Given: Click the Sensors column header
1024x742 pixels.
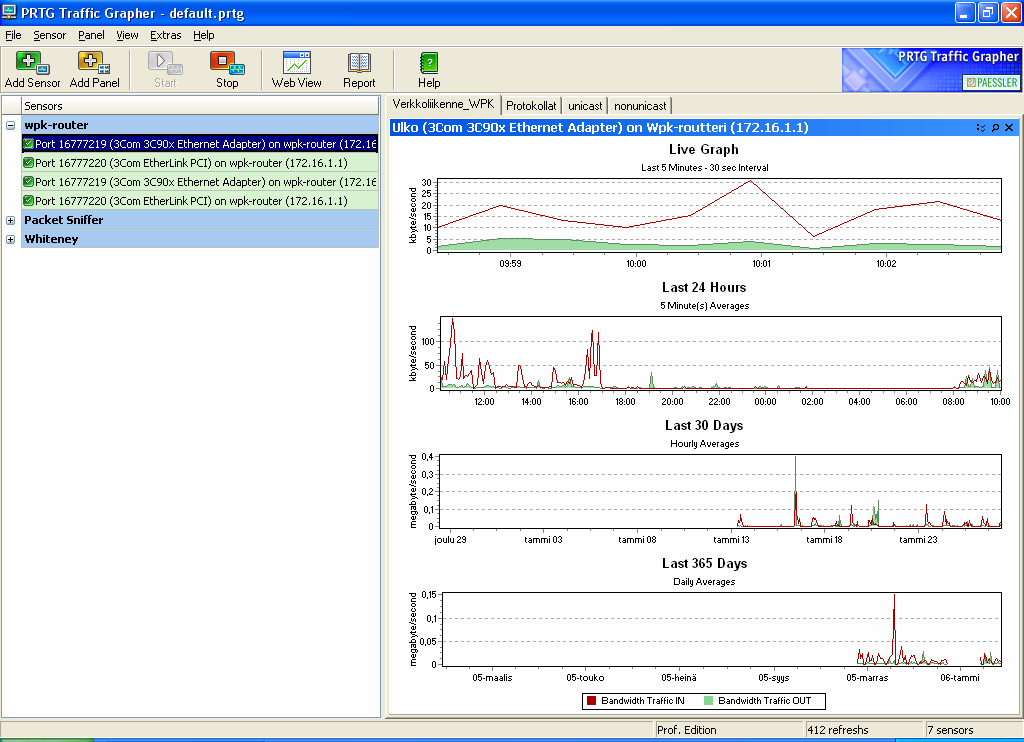Looking at the screenshot, I should 200,106.
